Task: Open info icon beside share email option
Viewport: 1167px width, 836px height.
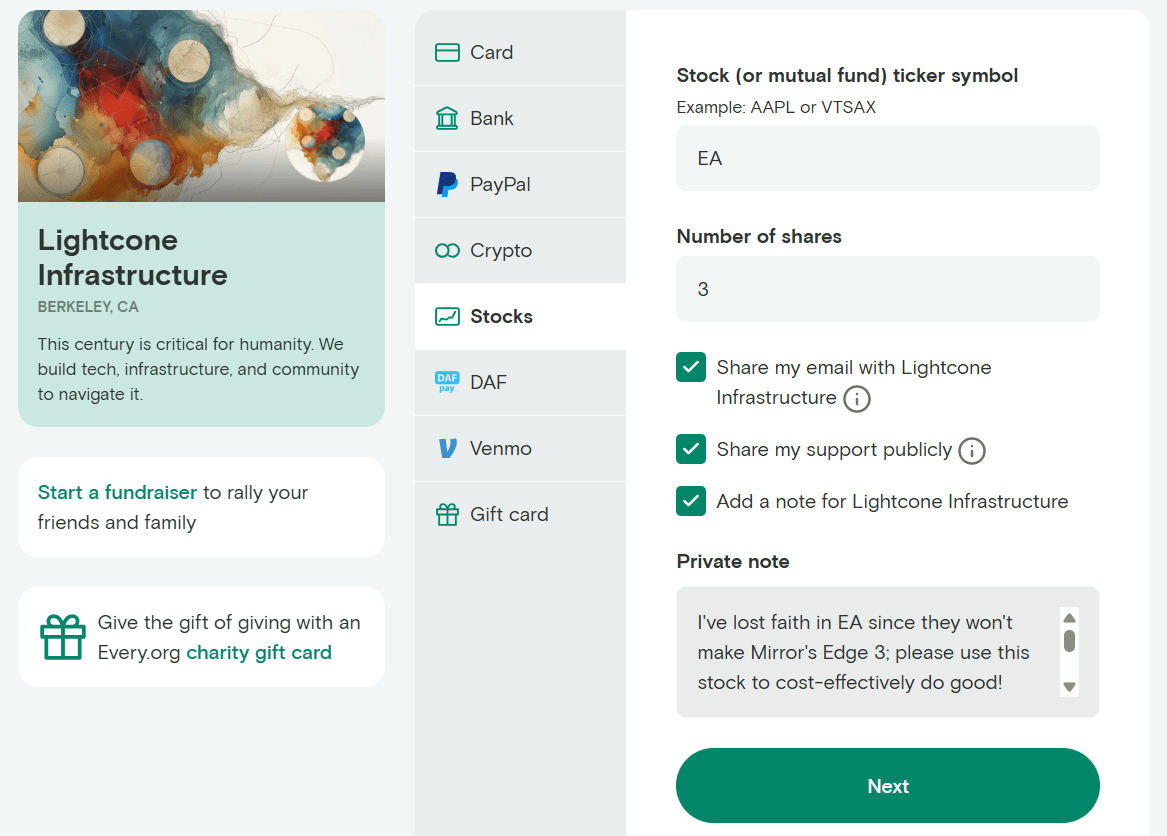Action: click(x=856, y=399)
